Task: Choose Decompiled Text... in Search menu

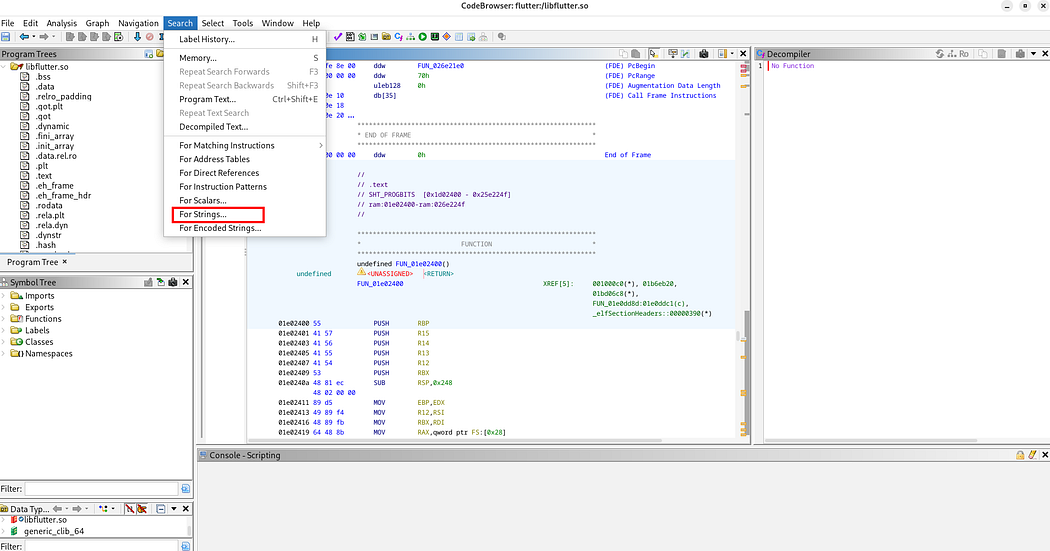Action: coord(245,127)
